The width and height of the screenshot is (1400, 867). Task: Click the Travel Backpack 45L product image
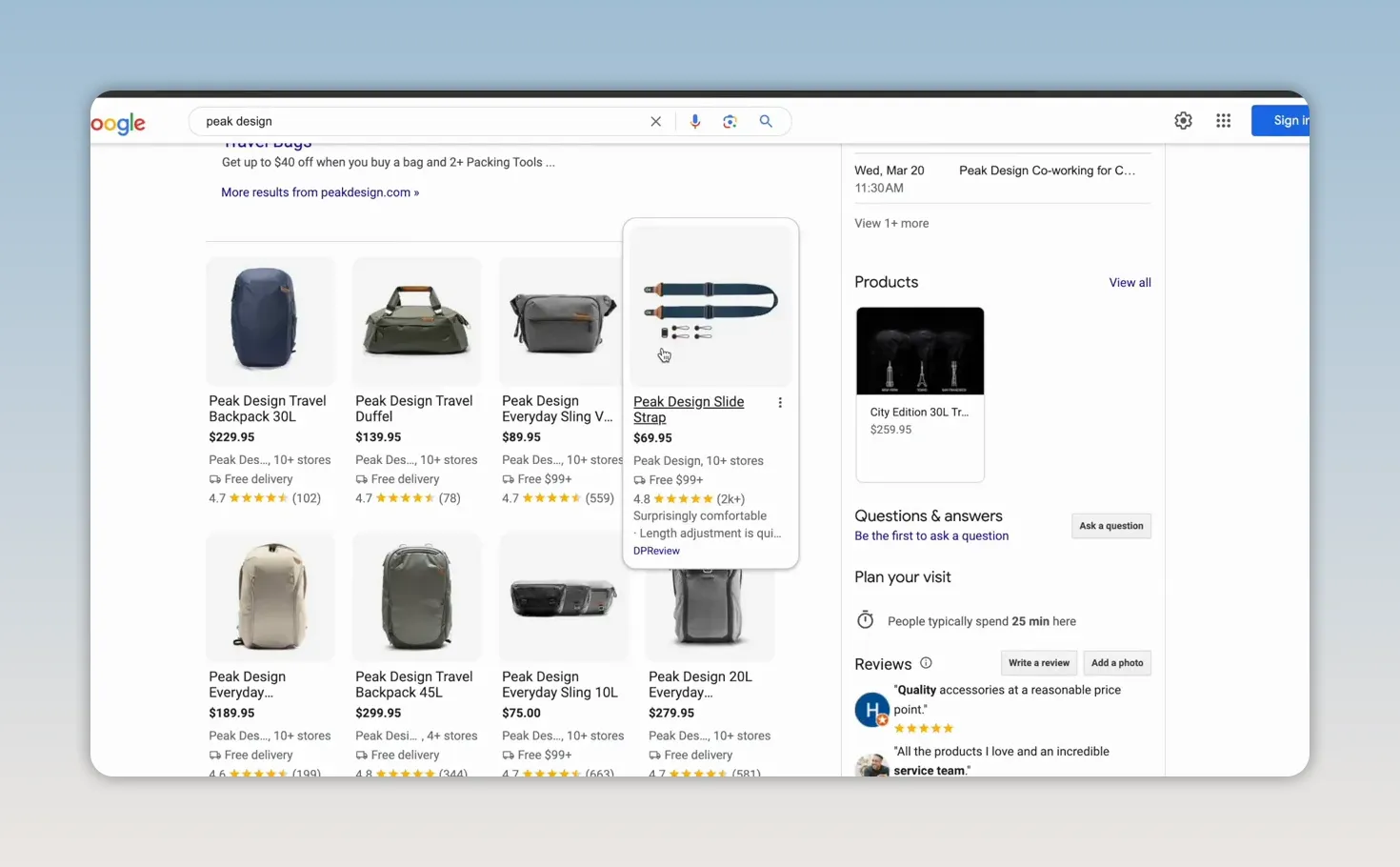pos(417,596)
